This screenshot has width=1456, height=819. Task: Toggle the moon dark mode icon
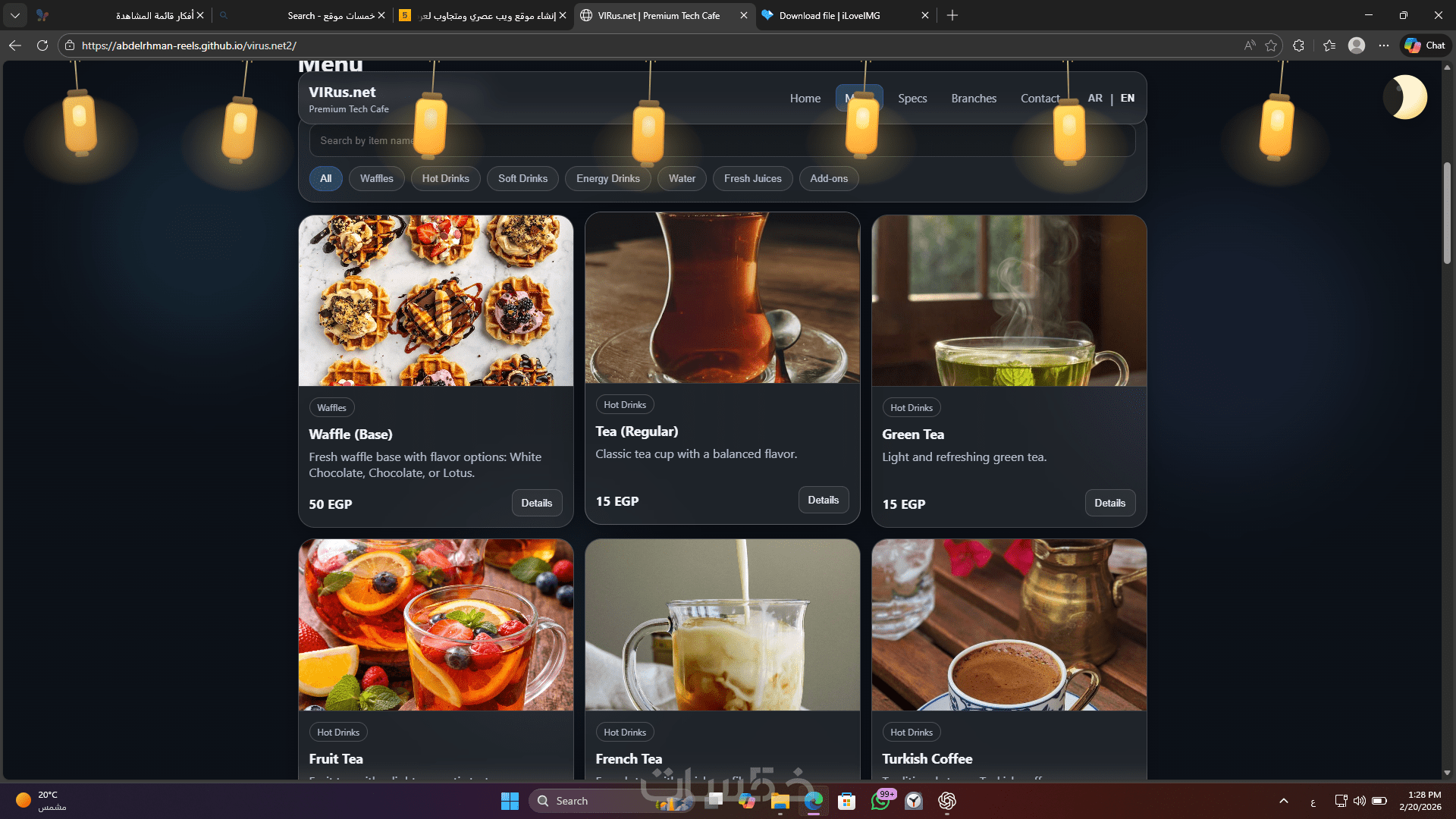click(1405, 97)
